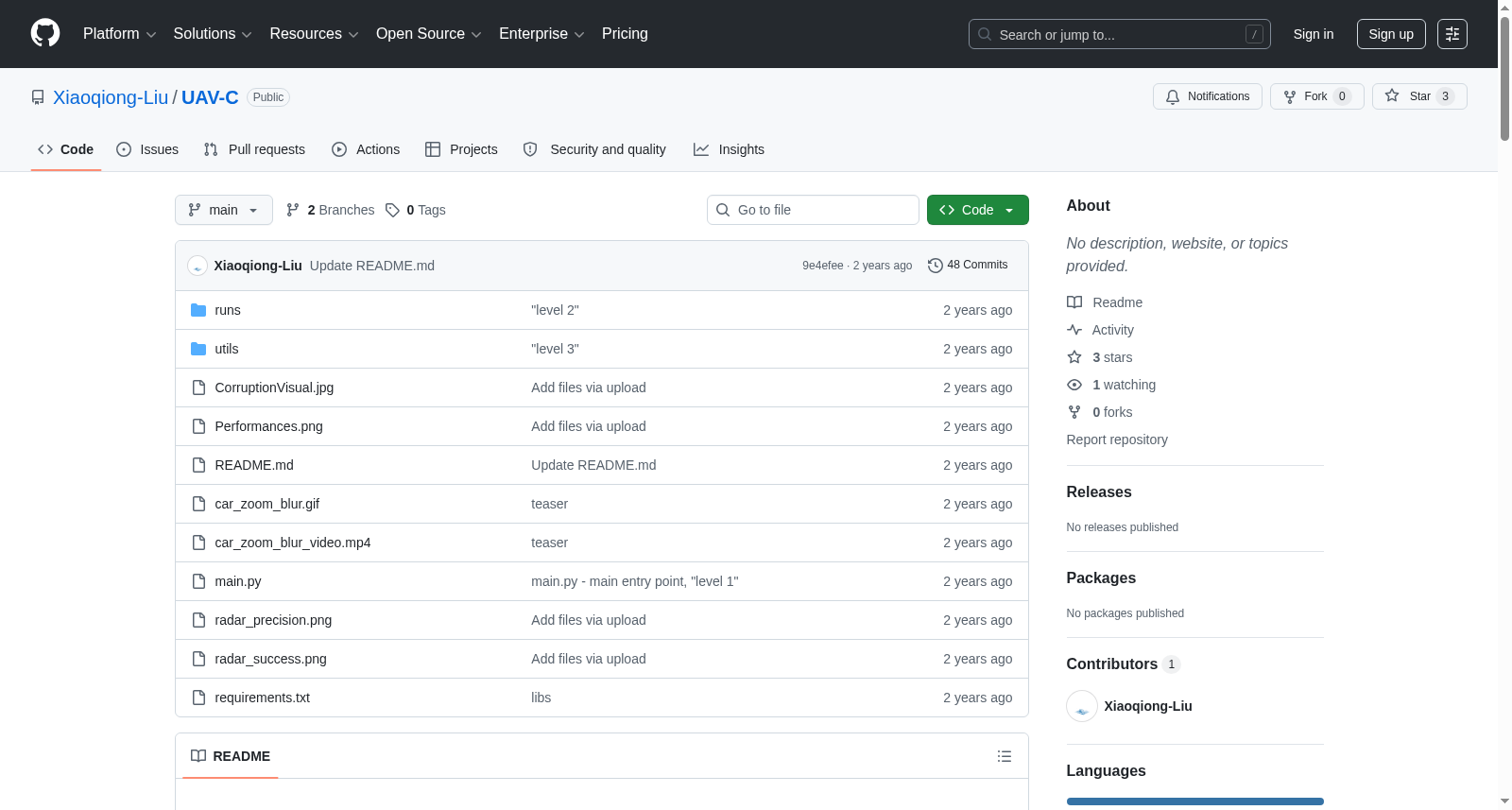Open the green Code dropdown button
Viewport: 1512px width, 810px height.
pyautogui.click(x=978, y=210)
